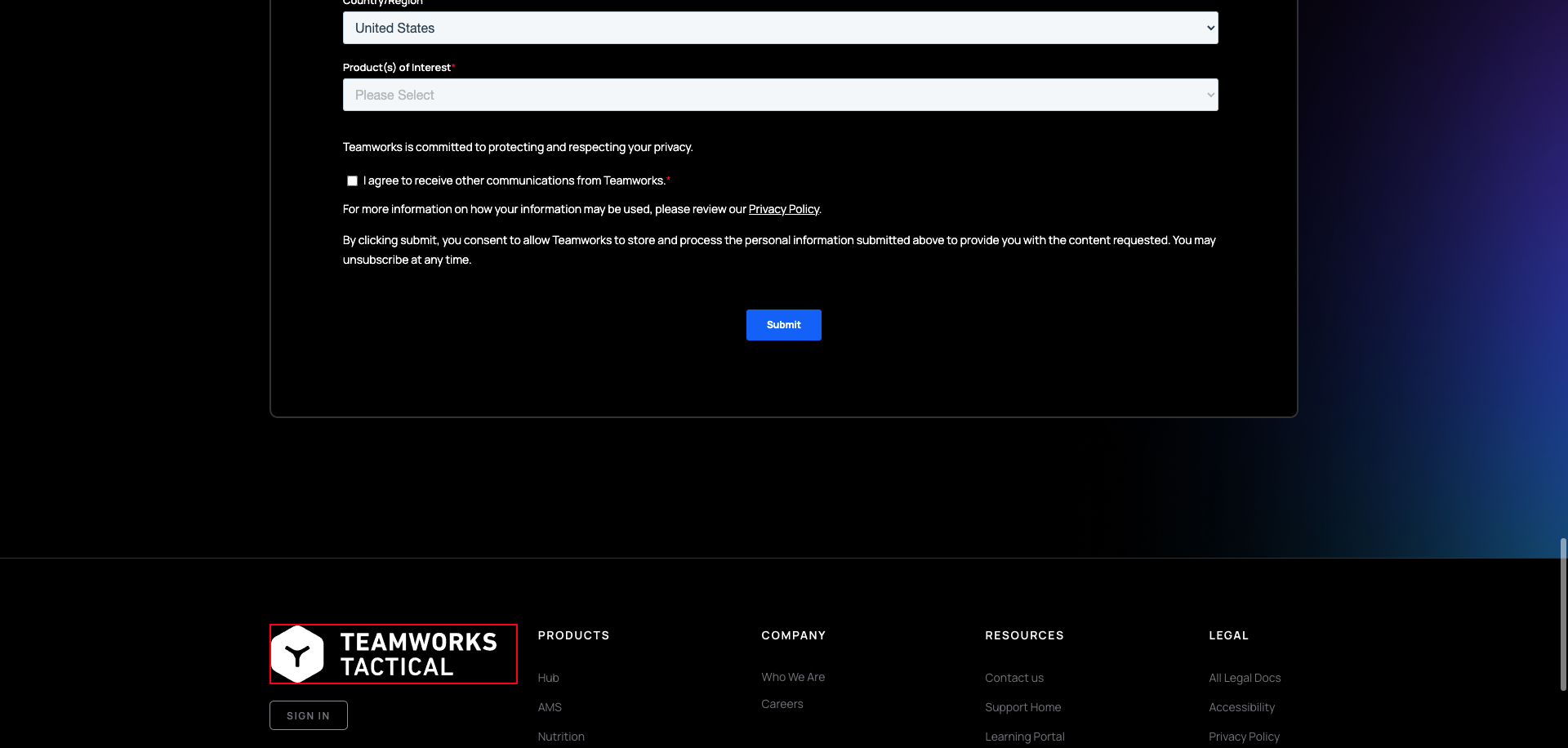Click the Sign In button
The image size is (1568, 748).
pyautogui.click(x=308, y=715)
